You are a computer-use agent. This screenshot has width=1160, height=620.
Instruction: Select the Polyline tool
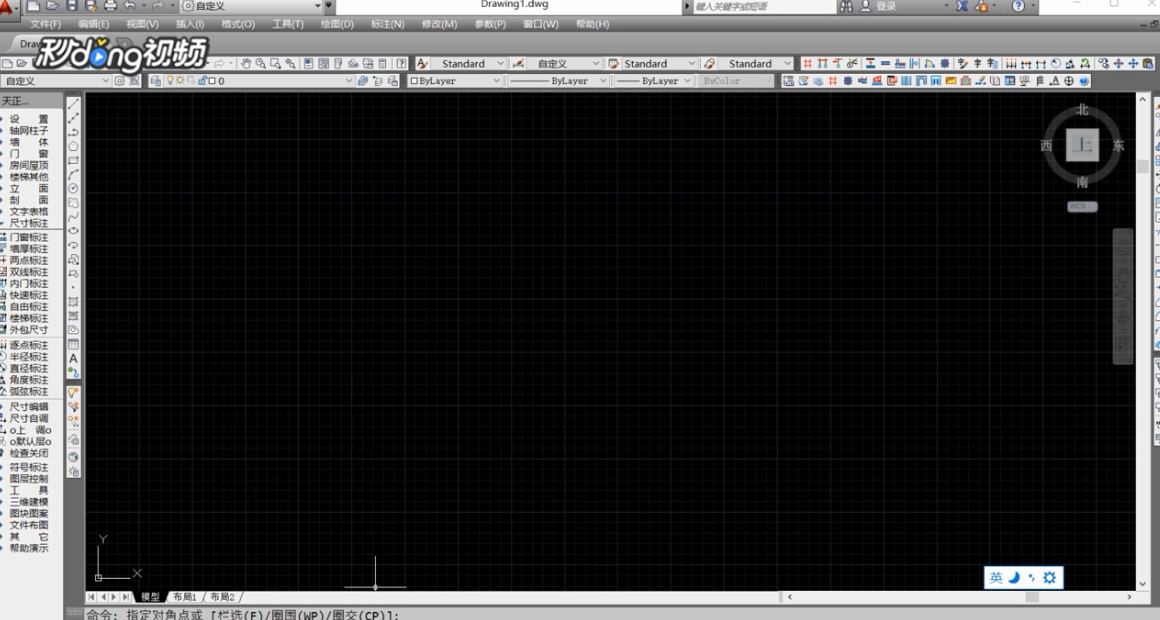(x=73, y=132)
